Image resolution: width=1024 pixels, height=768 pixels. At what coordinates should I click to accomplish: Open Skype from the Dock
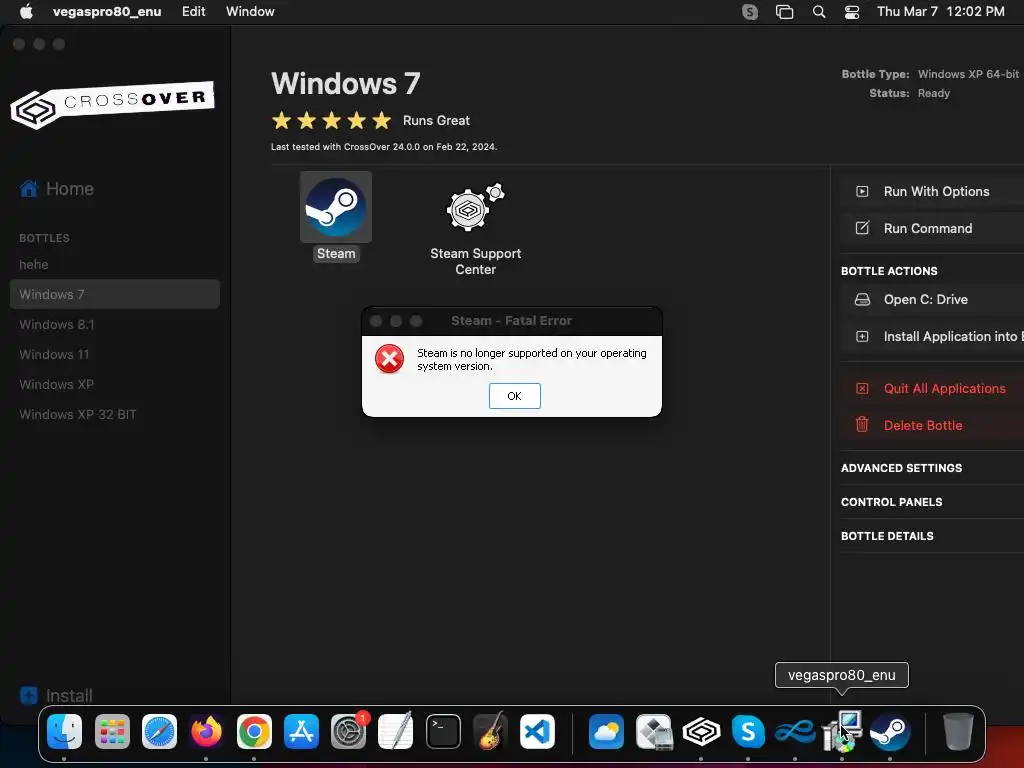(748, 731)
